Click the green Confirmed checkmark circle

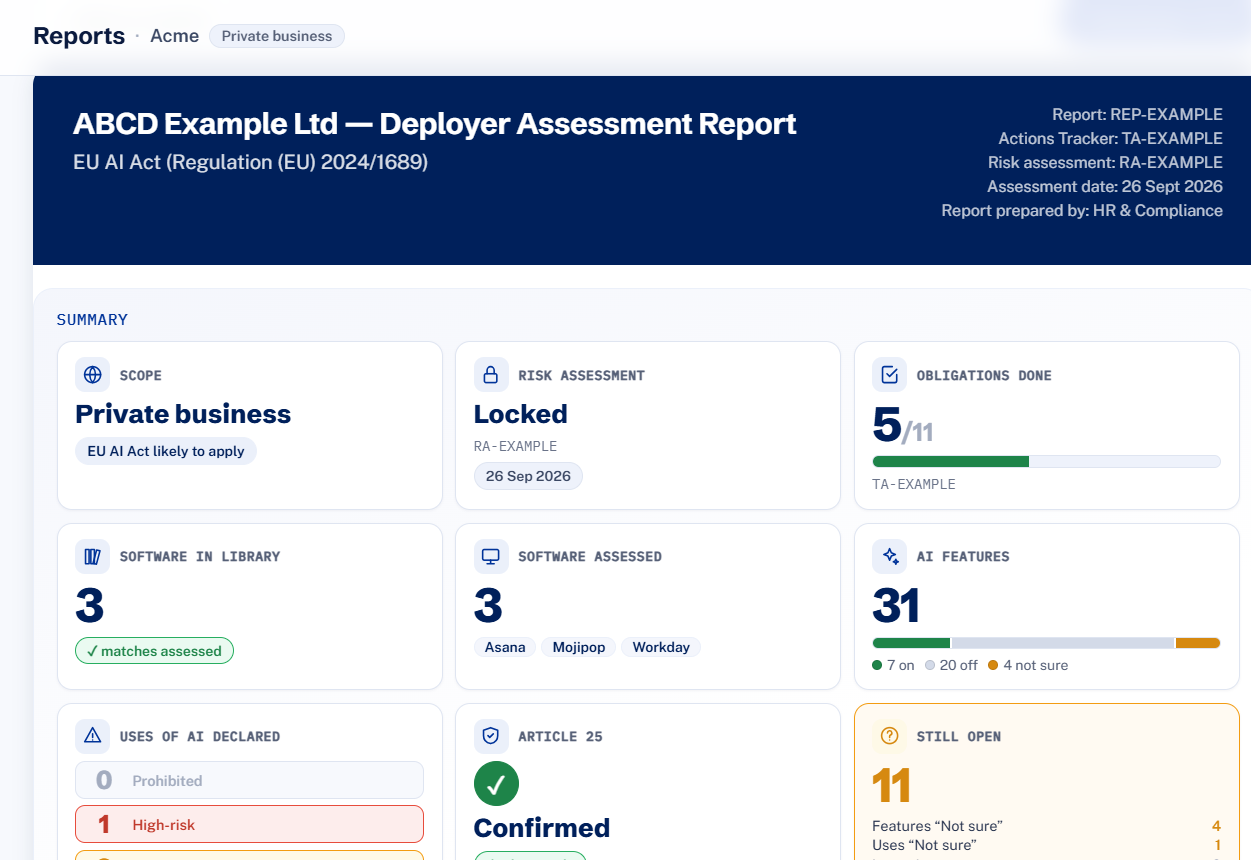496,784
